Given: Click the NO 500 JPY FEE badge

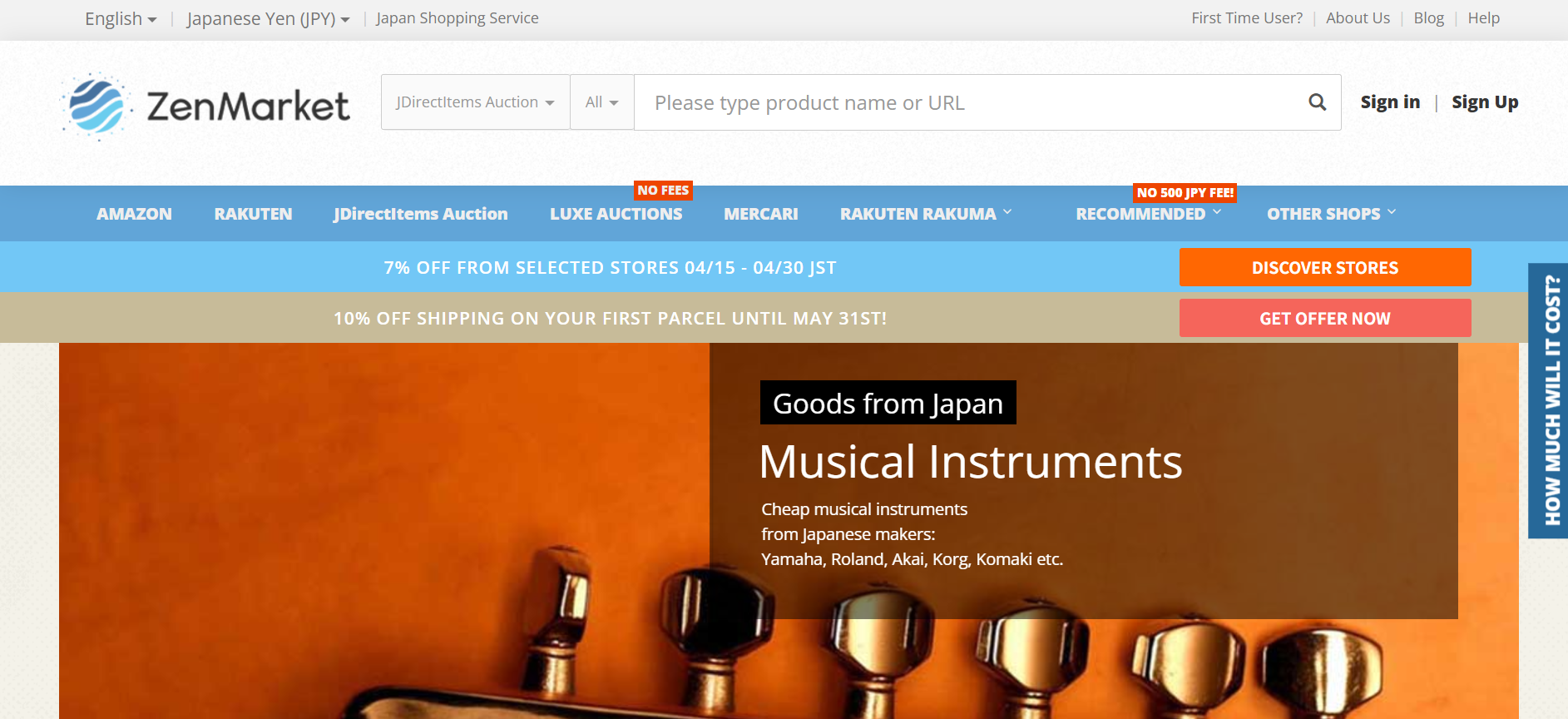Looking at the screenshot, I should coord(1185,192).
